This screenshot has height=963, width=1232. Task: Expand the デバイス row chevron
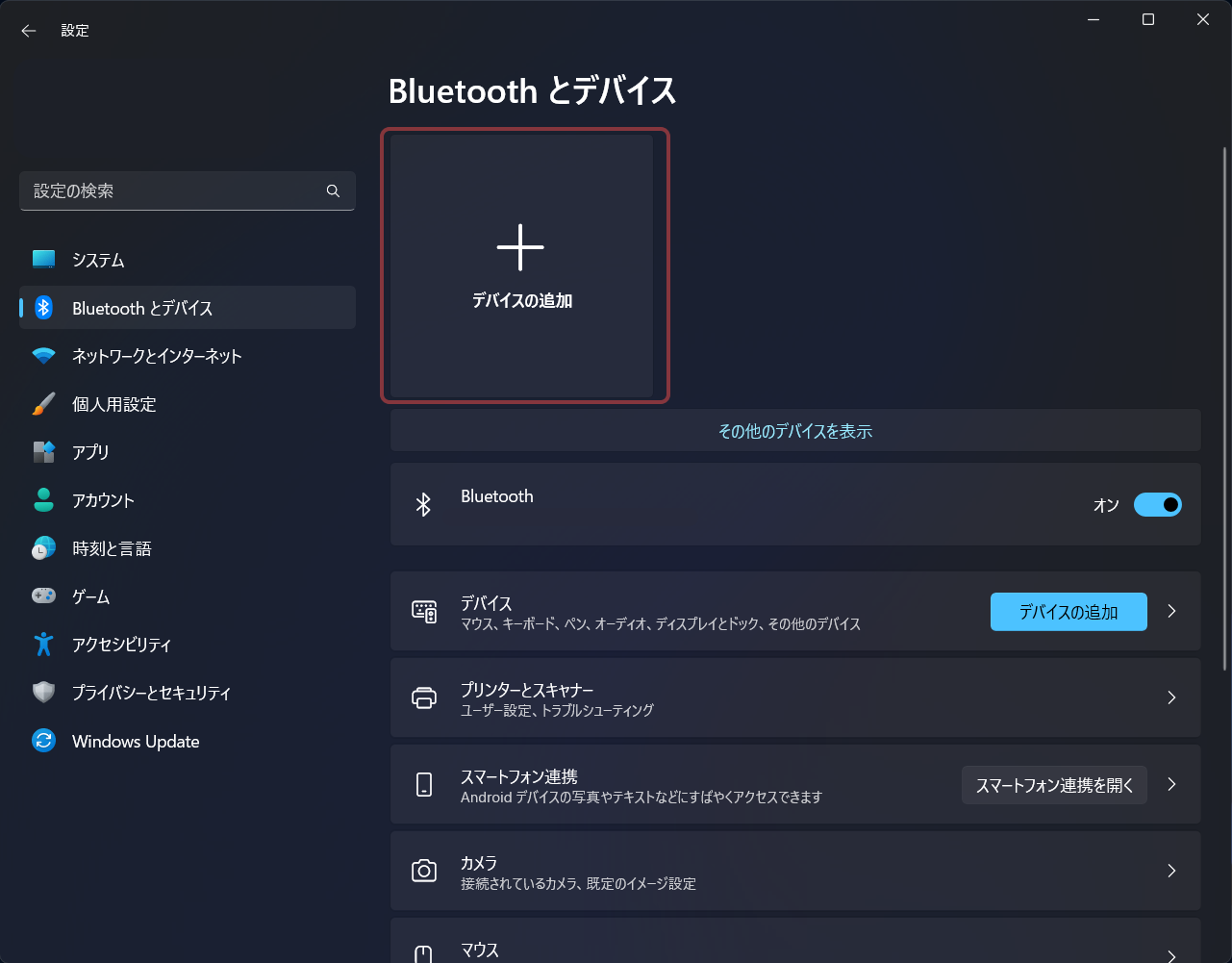tap(1171, 611)
